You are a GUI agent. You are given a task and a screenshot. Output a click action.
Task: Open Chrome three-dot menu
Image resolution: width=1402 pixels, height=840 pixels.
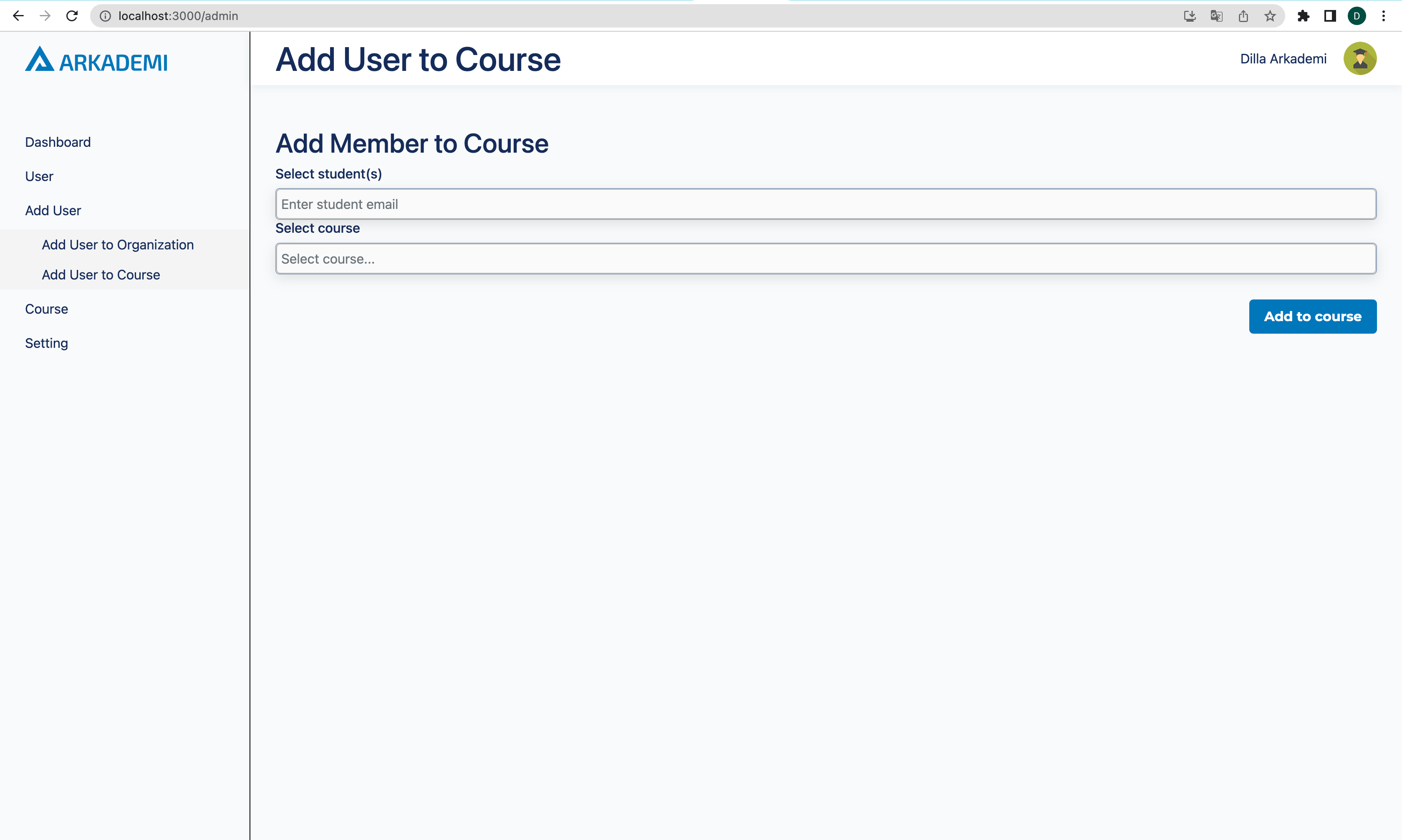[1383, 16]
